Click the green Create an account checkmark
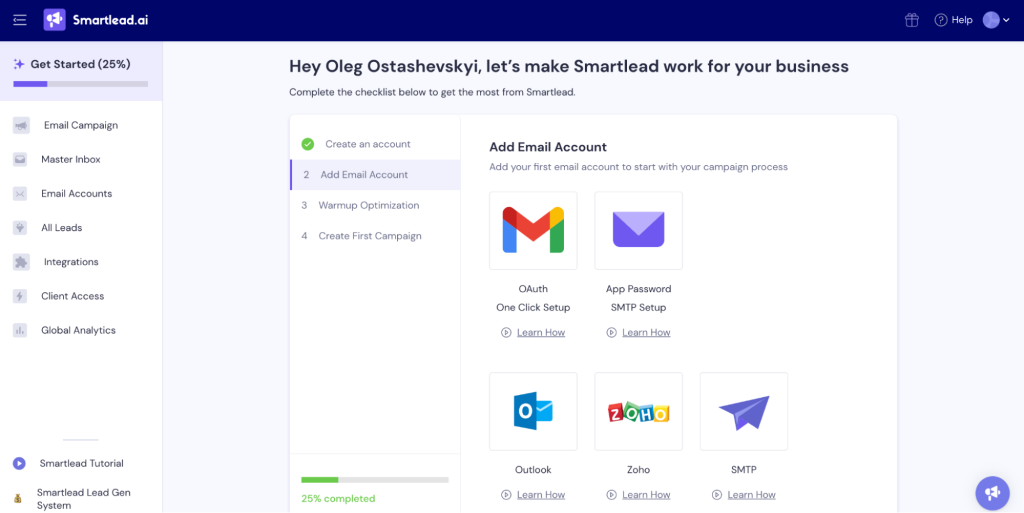Viewport: 1024px width, 513px height. (308, 144)
